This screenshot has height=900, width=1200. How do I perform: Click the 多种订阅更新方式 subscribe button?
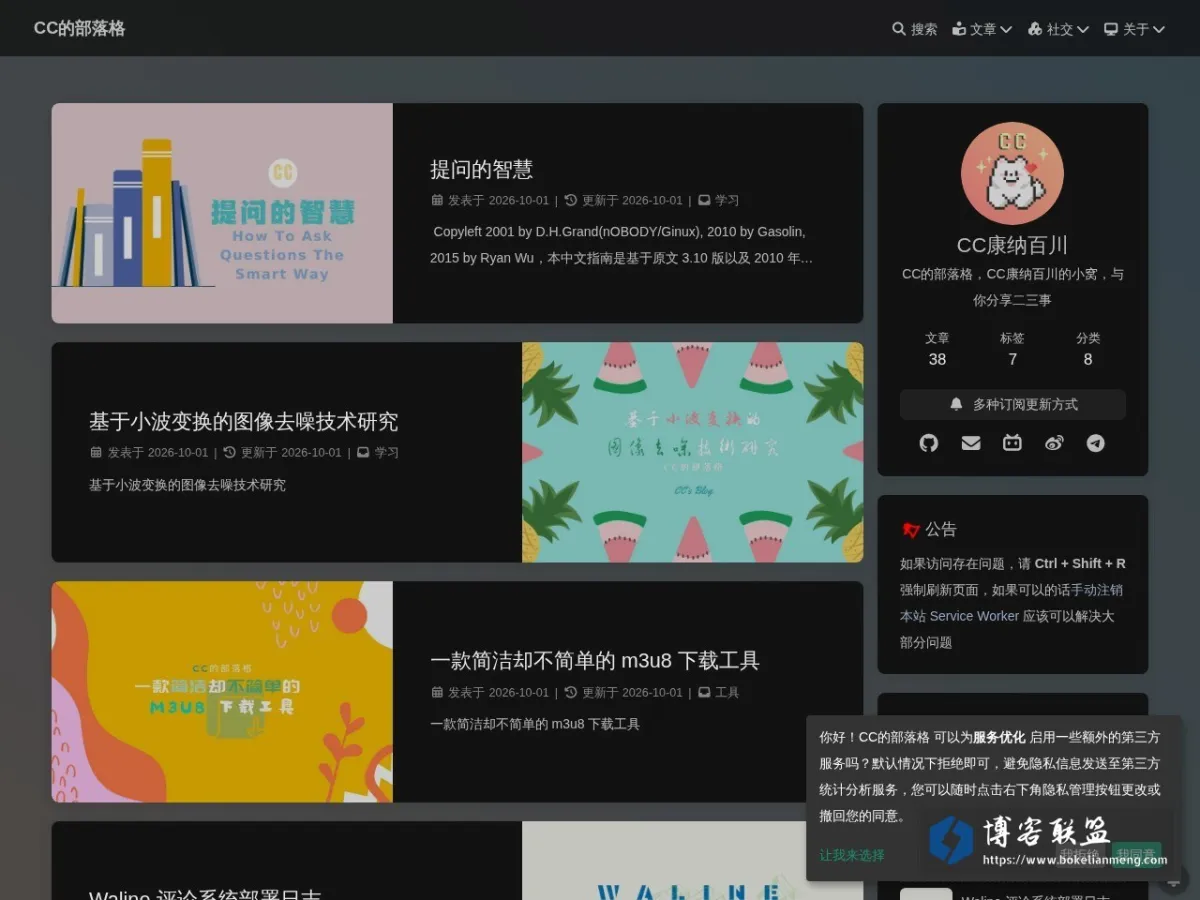pos(1013,404)
